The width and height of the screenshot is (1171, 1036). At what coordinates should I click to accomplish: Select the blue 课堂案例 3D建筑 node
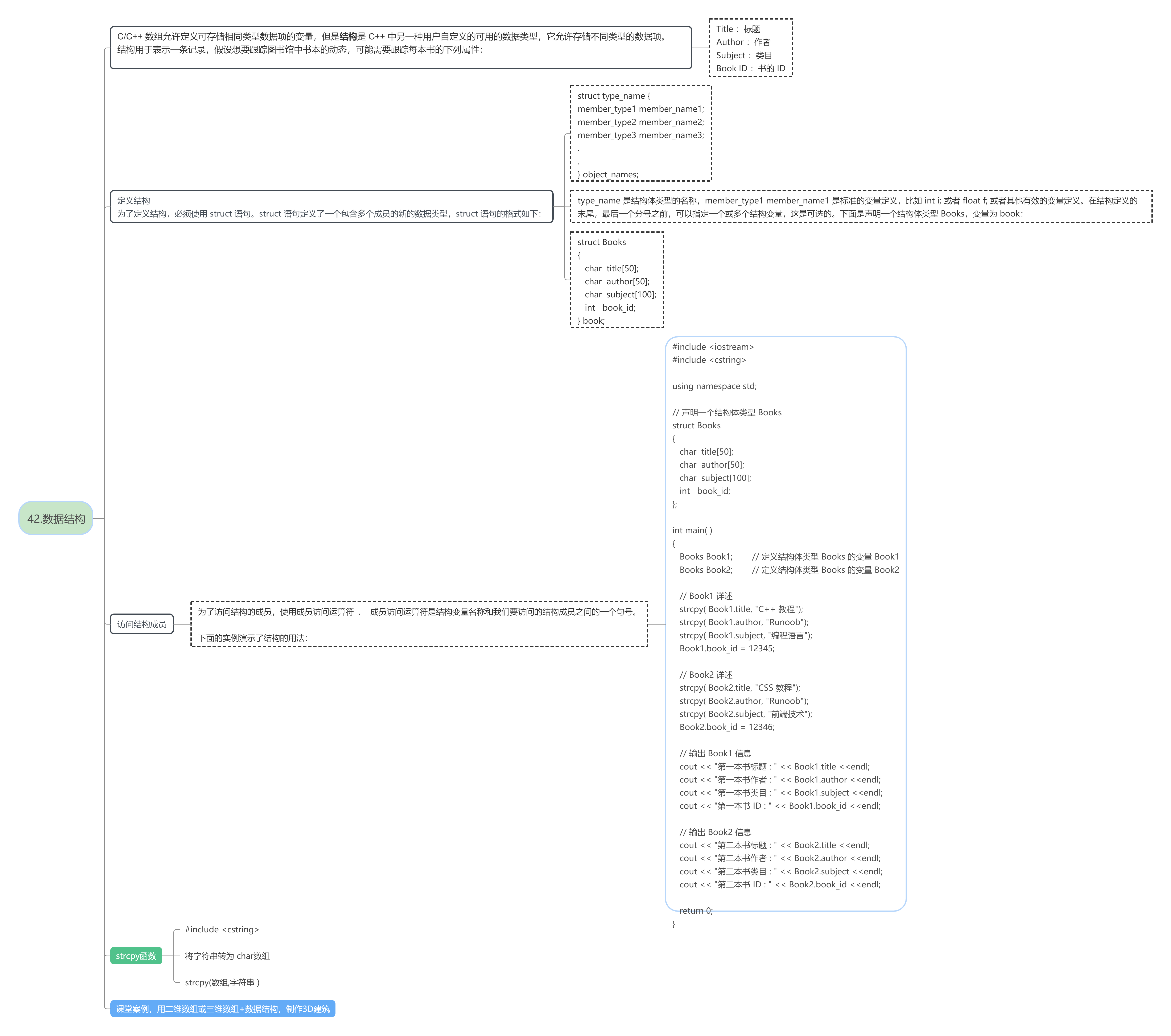[x=222, y=1008]
